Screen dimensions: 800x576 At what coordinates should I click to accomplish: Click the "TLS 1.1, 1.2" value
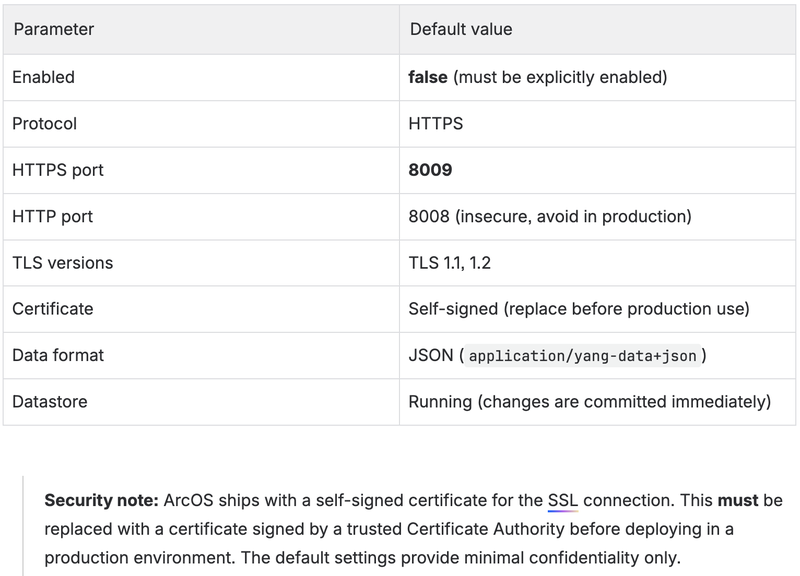tap(449, 263)
